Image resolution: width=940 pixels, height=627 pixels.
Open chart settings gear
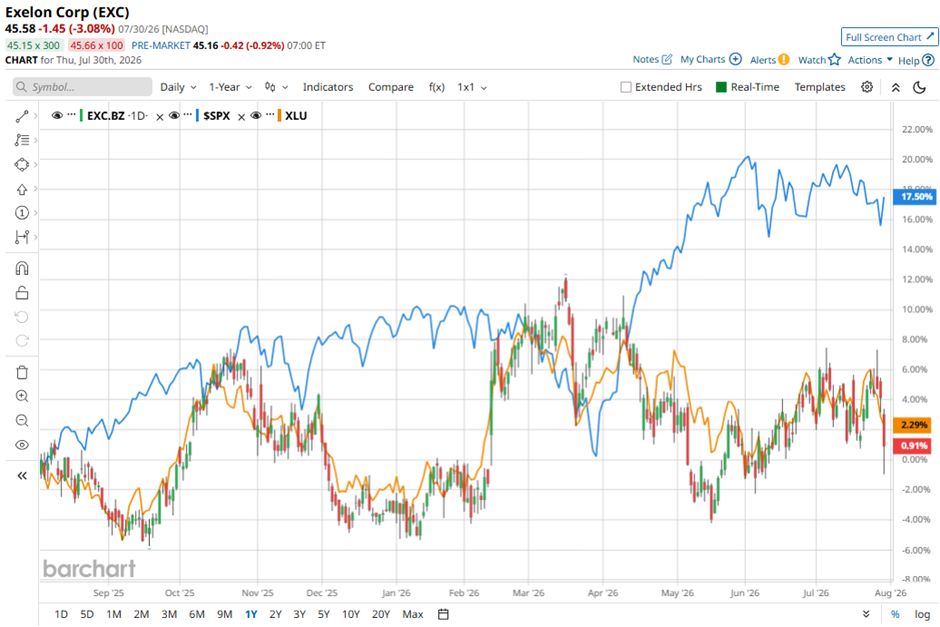click(x=867, y=87)
